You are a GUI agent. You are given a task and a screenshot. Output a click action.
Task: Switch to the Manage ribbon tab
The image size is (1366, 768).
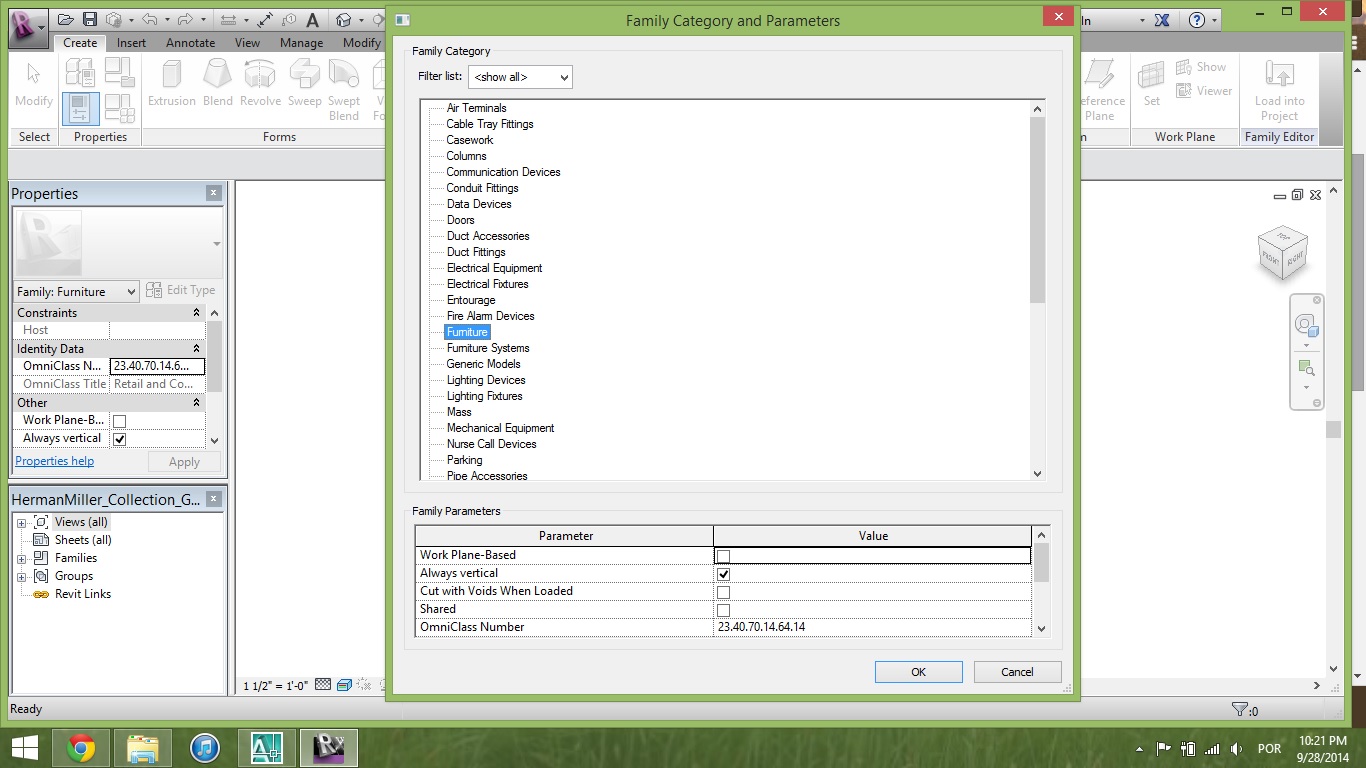[301, 43]
